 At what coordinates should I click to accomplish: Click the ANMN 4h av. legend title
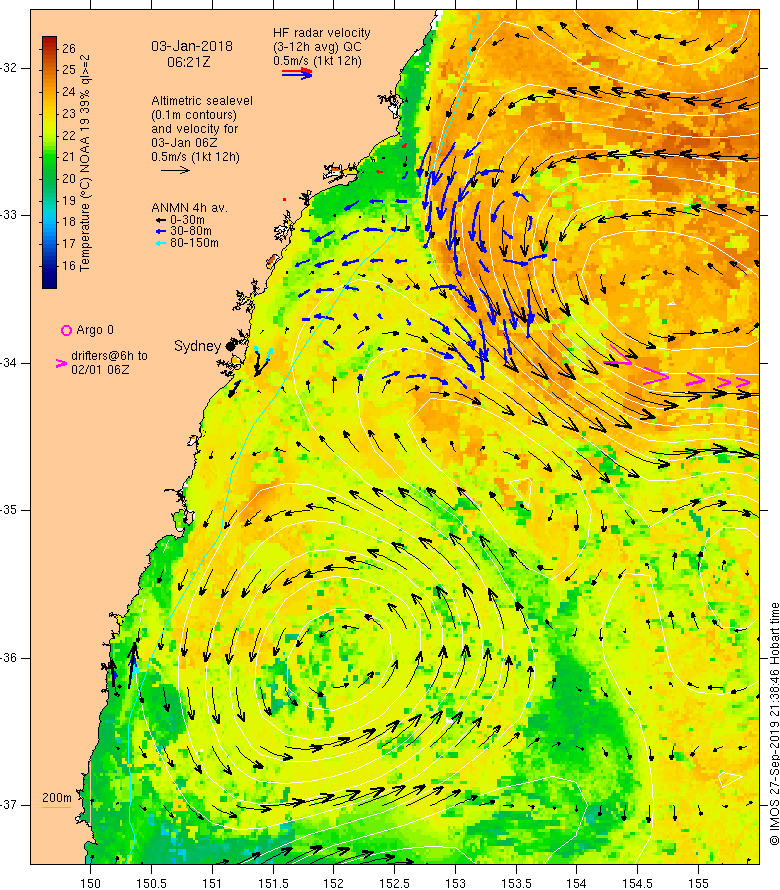pos(190,208)
